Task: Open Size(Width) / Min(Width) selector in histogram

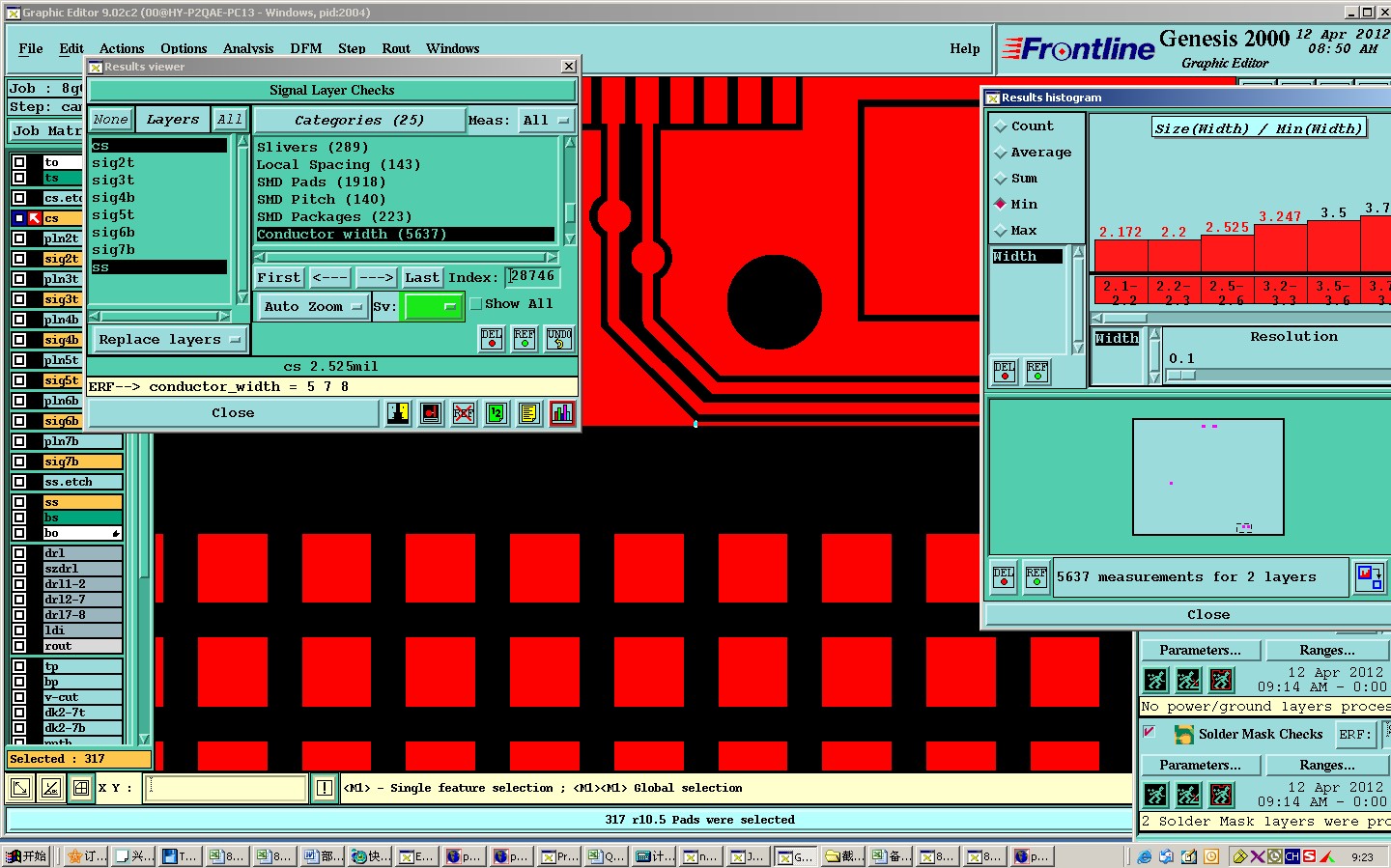Action: pyautogui.click(x=1260, y=128)
